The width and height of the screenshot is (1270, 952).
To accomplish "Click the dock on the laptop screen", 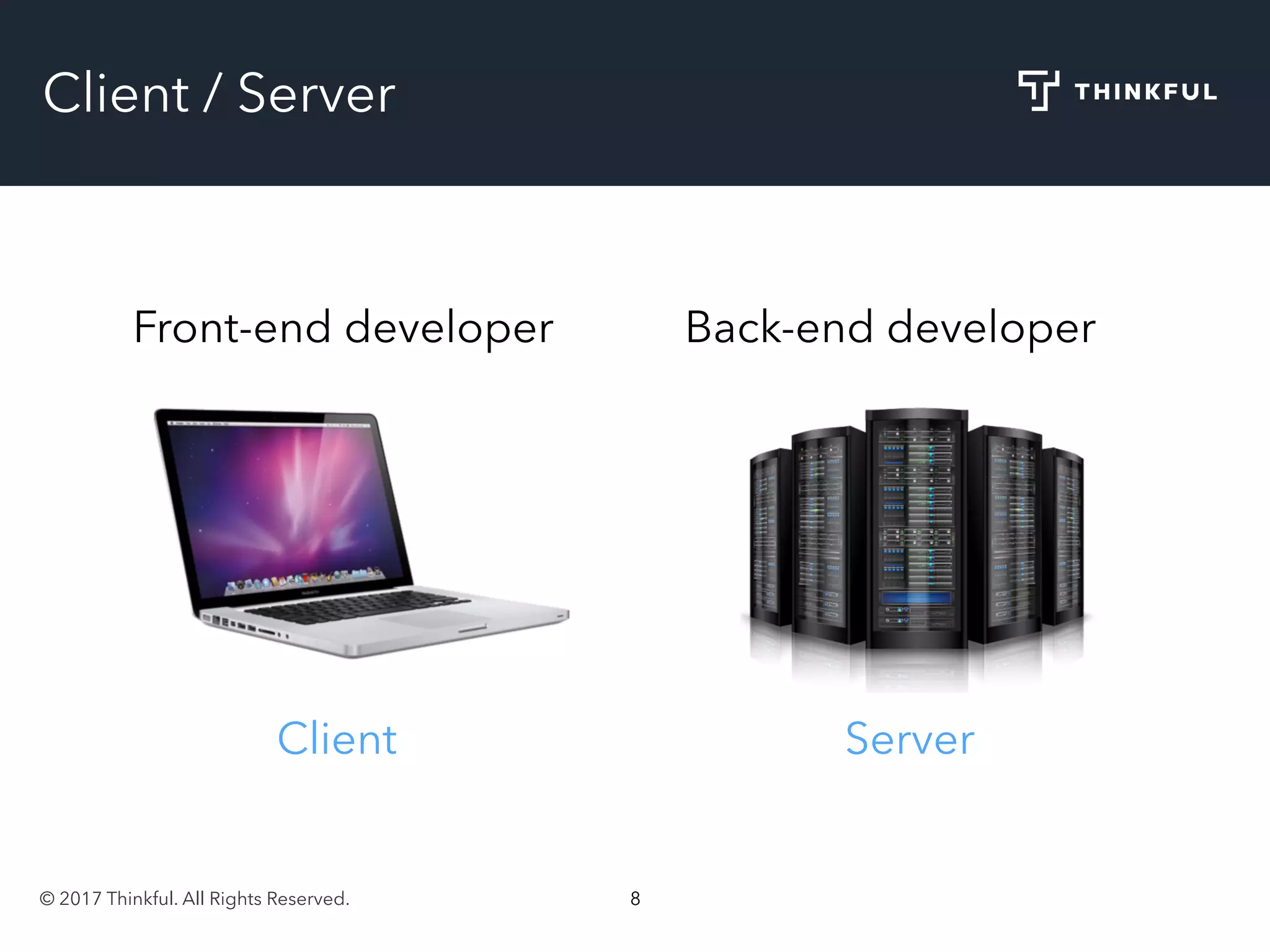I will click(304, 580).
